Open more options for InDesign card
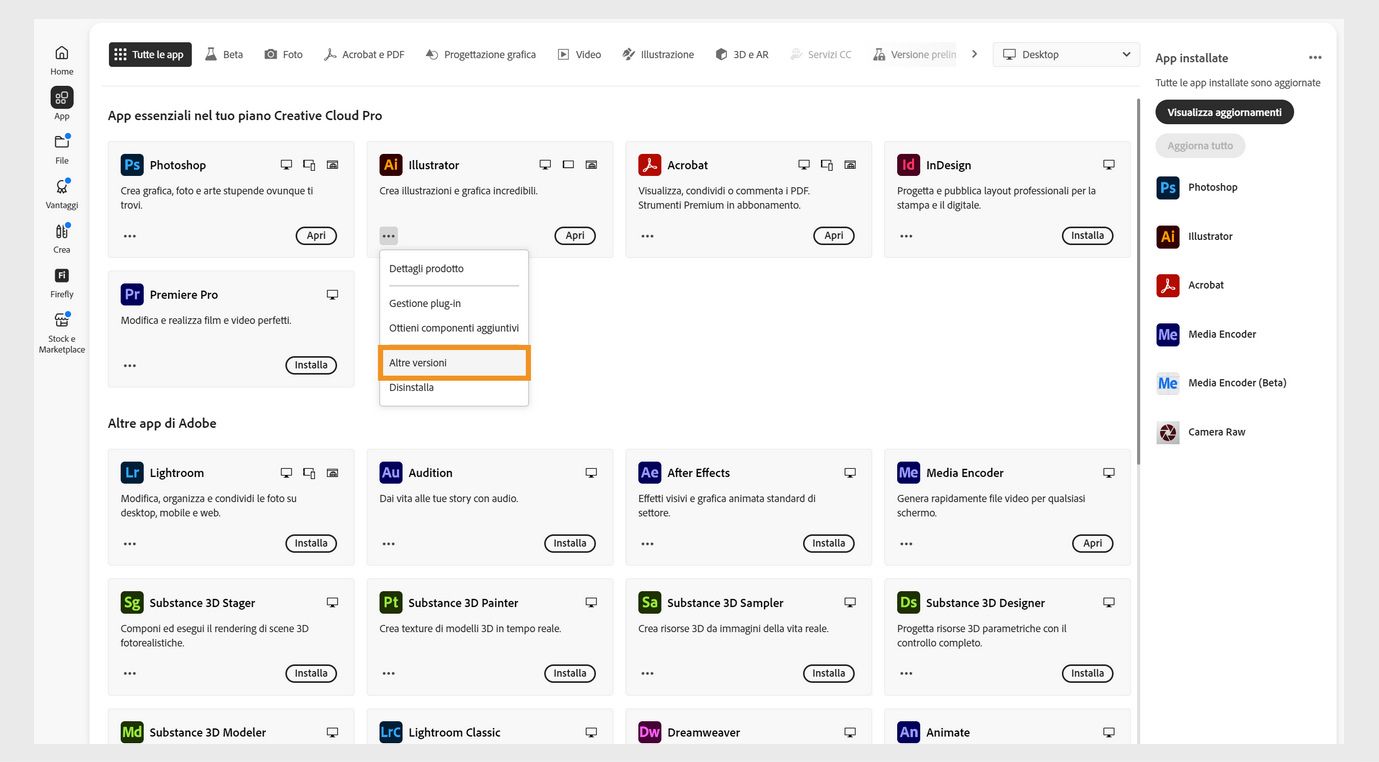This screenshot has height=762, width=1379. tap(906, 236)
